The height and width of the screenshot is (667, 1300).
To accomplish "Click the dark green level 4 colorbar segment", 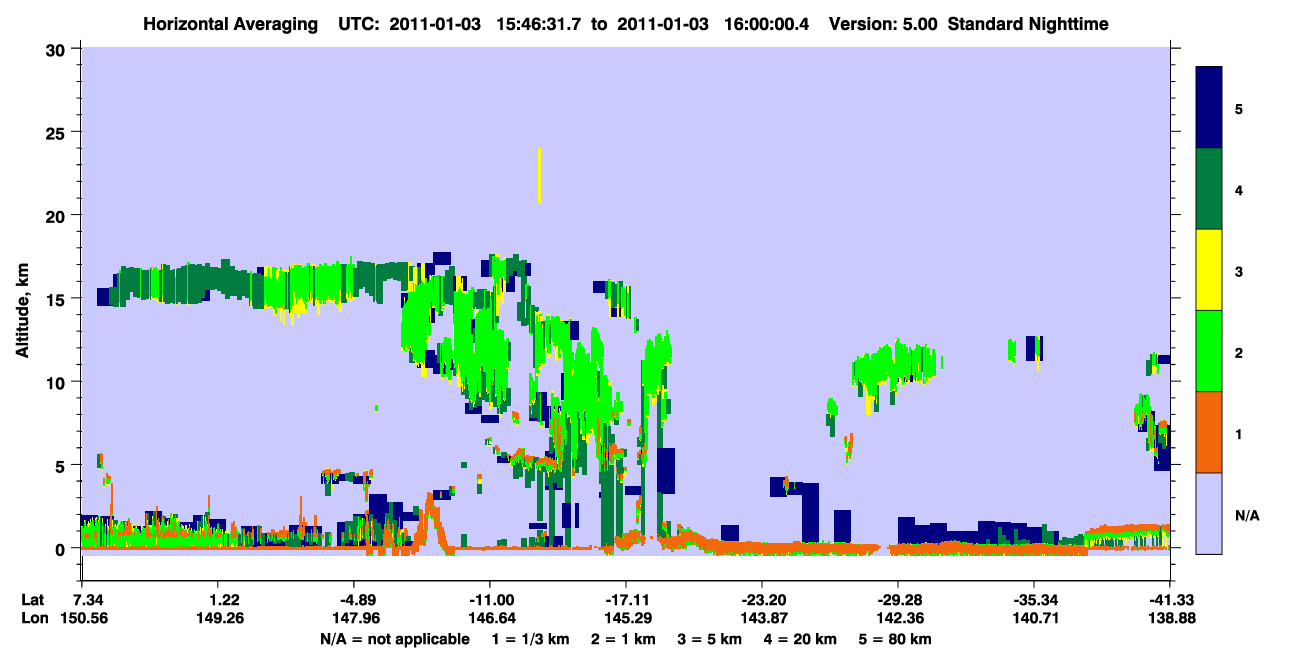I will [x=1209, y=189].
